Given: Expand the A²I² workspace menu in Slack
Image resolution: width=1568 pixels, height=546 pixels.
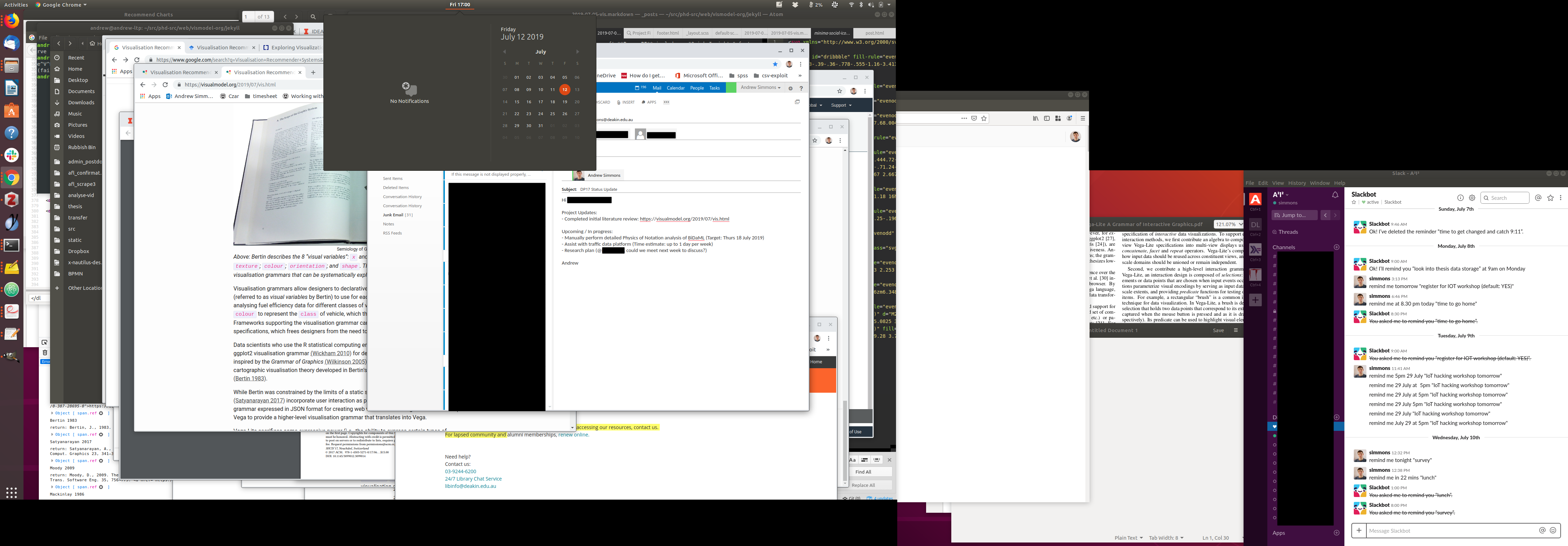Looking at the screenshot, I should tap(1280, 195).
